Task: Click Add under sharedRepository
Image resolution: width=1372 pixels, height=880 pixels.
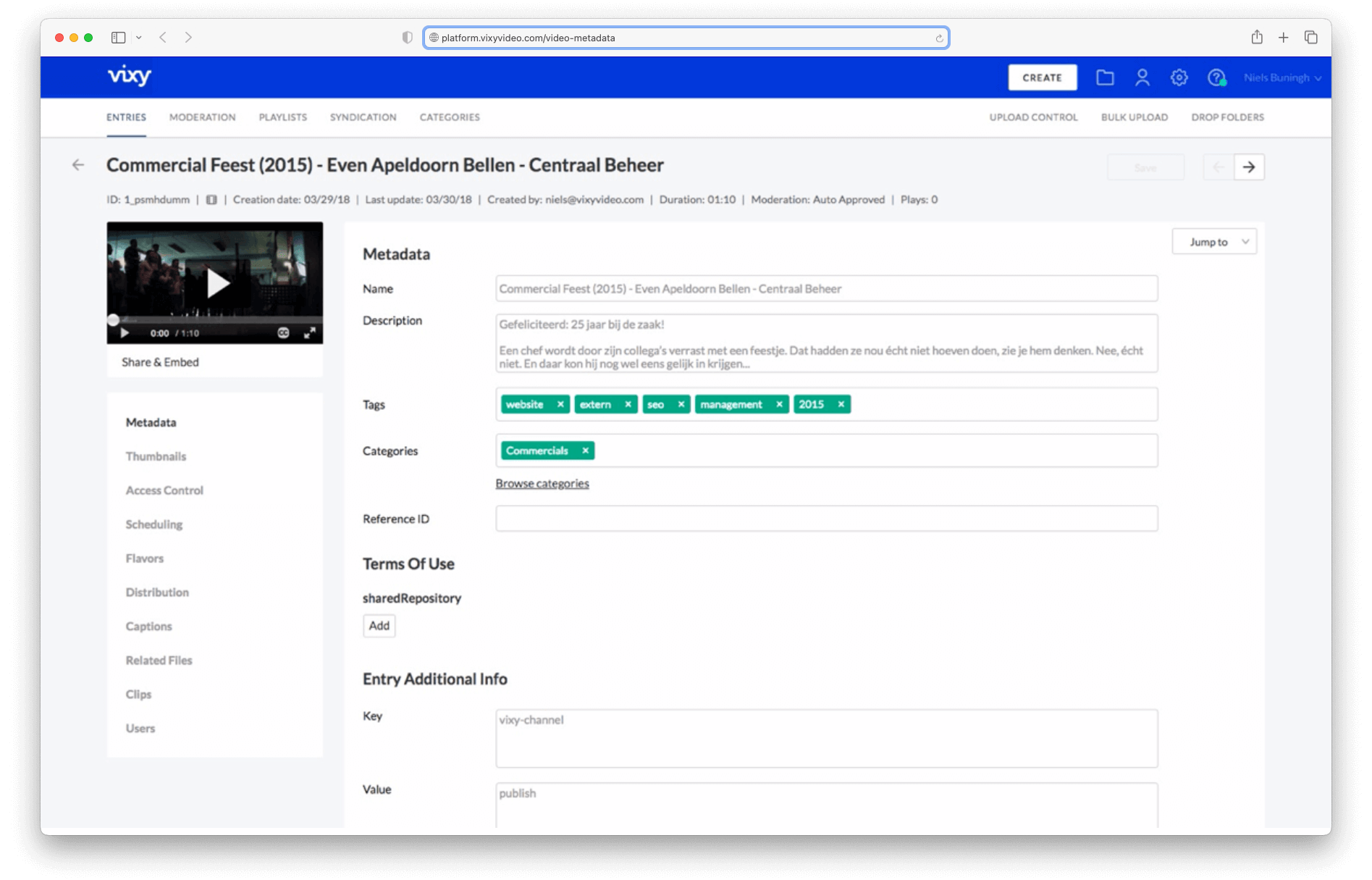Action: pyautogui.click(x=379, y=626)
